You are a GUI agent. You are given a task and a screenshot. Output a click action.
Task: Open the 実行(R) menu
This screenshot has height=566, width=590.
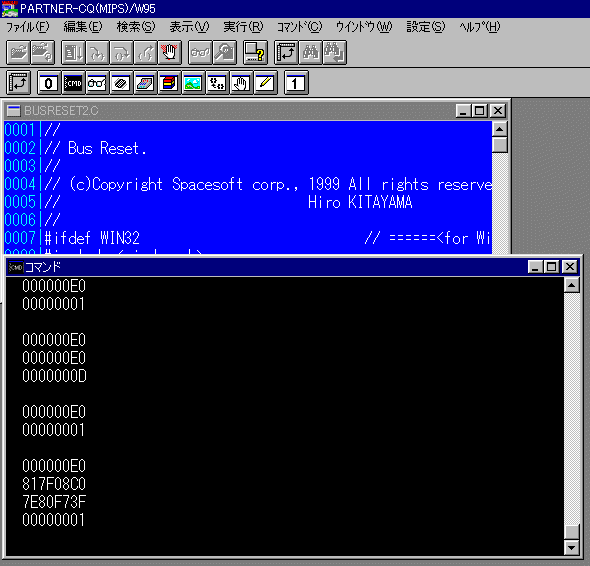pos(243,27)
